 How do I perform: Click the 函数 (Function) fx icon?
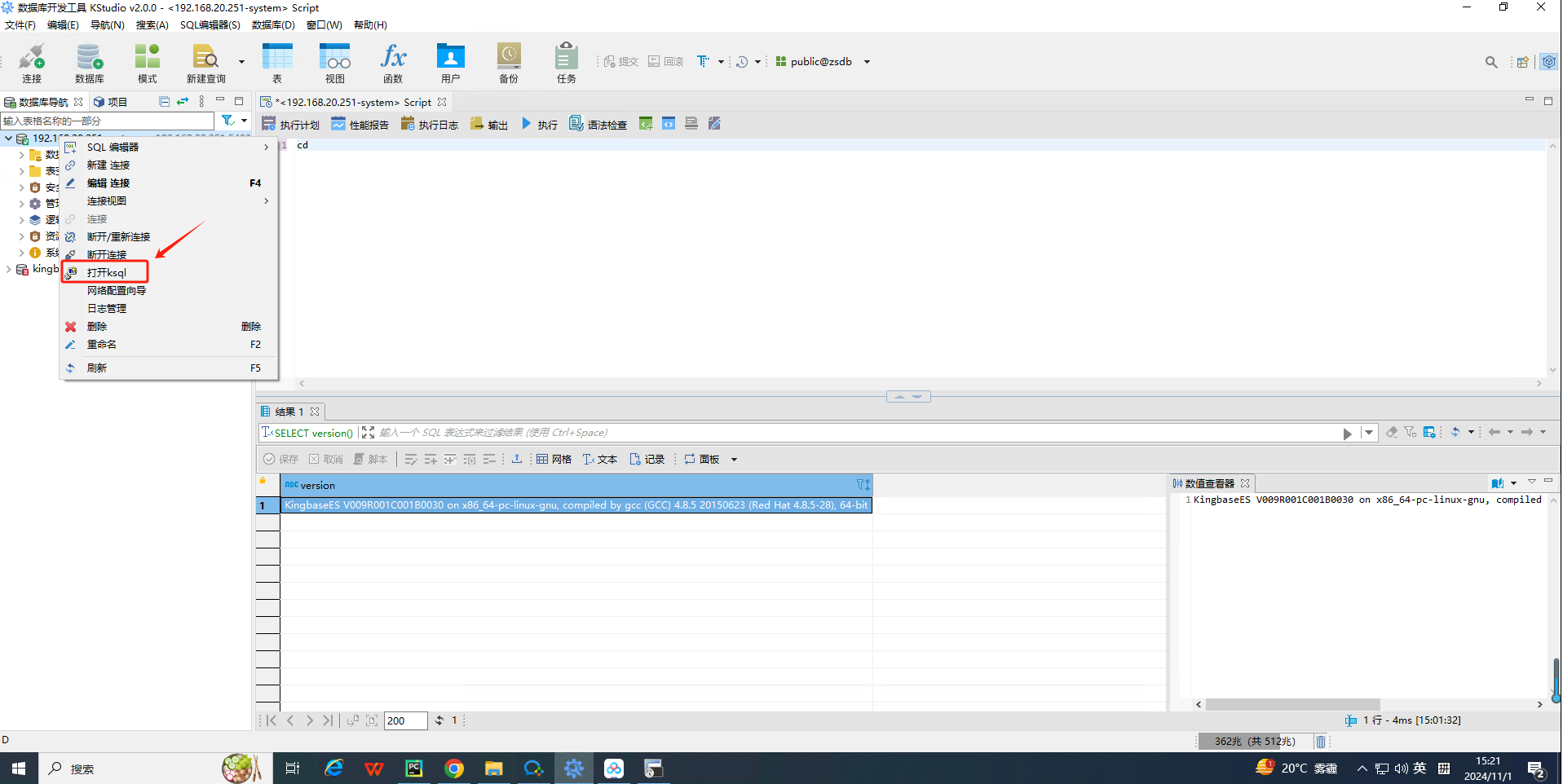[393, 63]
